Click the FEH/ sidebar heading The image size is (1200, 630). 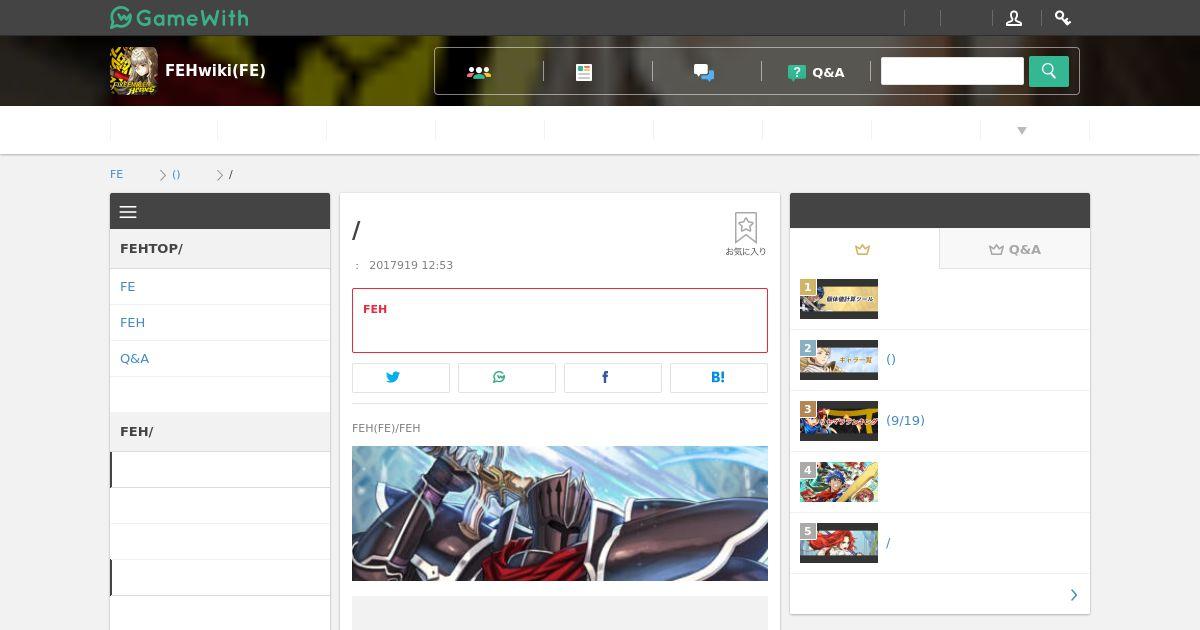[220, 432]
